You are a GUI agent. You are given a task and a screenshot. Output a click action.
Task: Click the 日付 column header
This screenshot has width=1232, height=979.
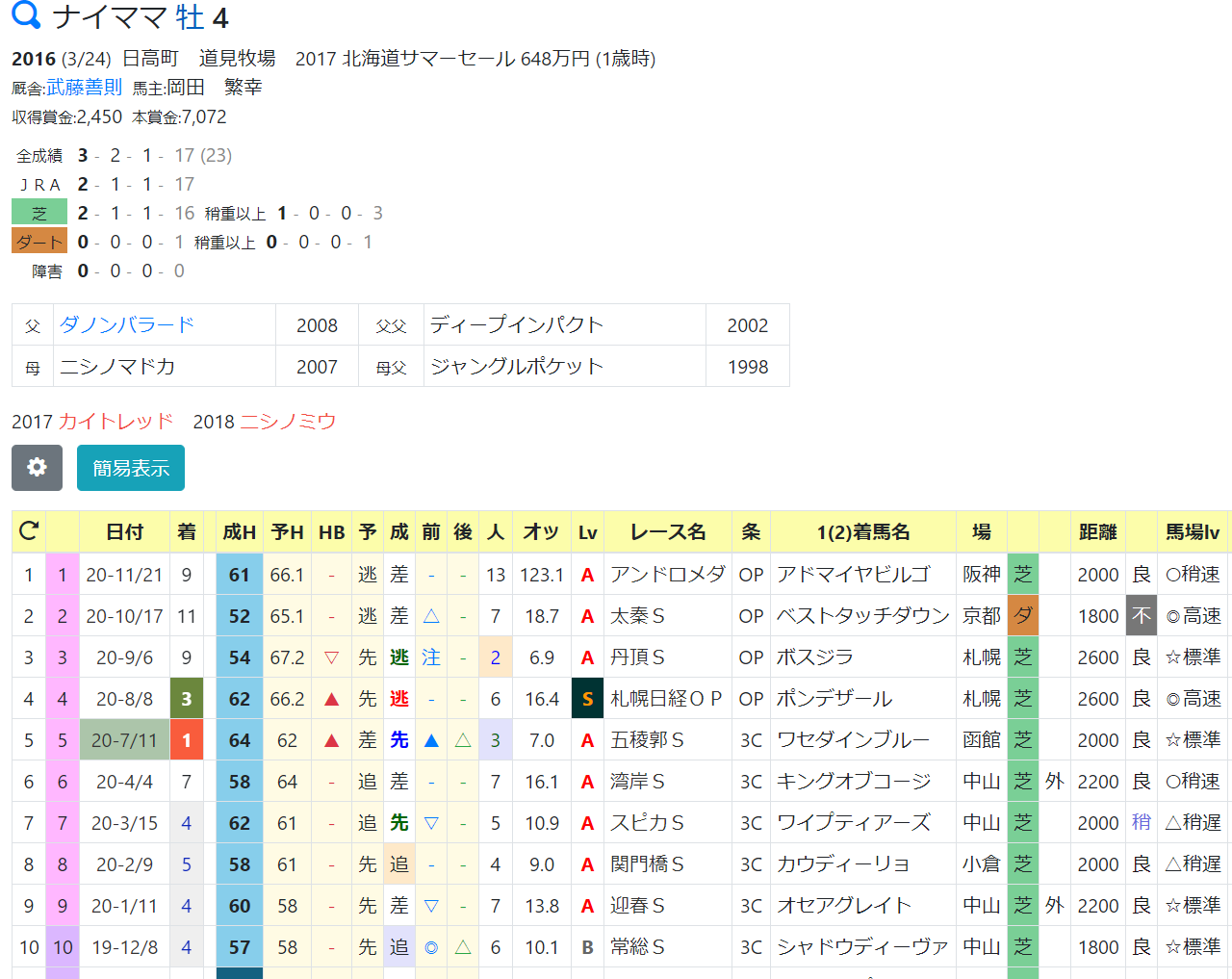[x=124, y=532]
